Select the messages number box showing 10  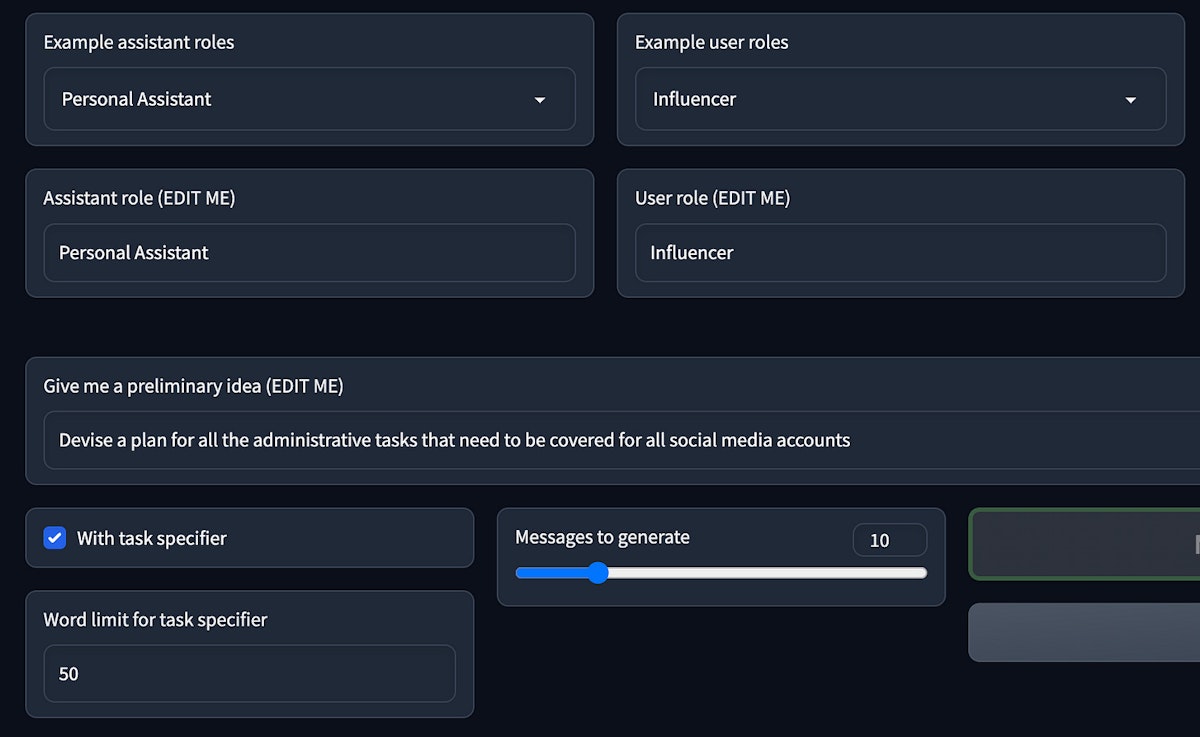889,540
